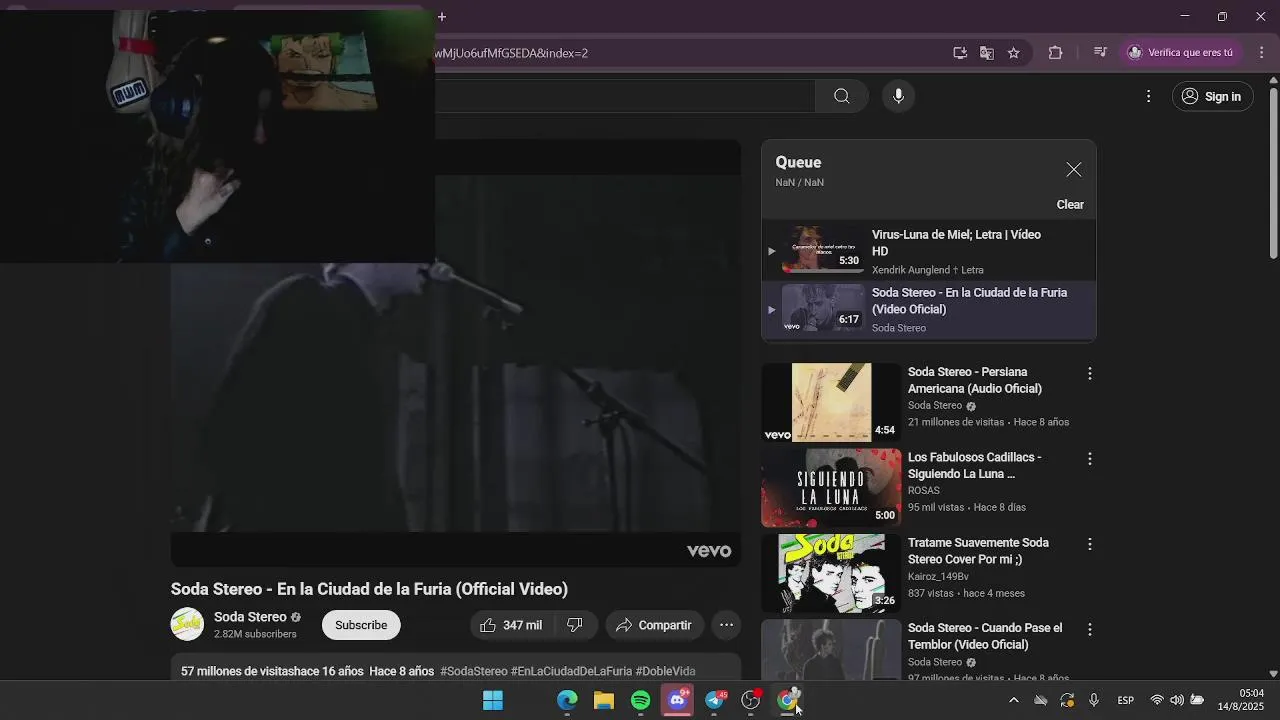Open Tratame Suavemente cover thumbnail
1280x720 pixels.
(x=831, y=573)
